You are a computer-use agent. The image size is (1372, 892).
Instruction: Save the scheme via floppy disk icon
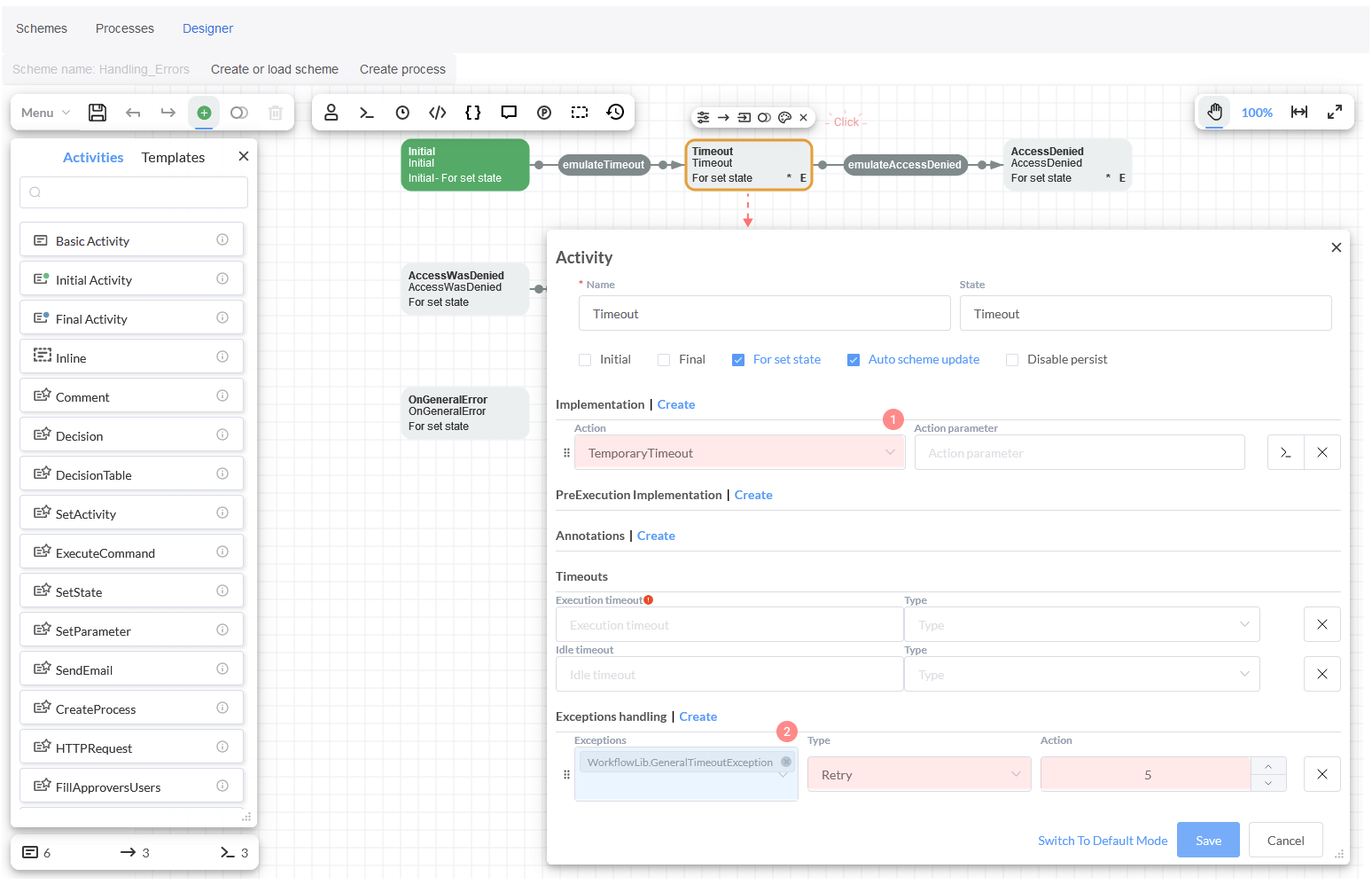(x=97, y=113)
